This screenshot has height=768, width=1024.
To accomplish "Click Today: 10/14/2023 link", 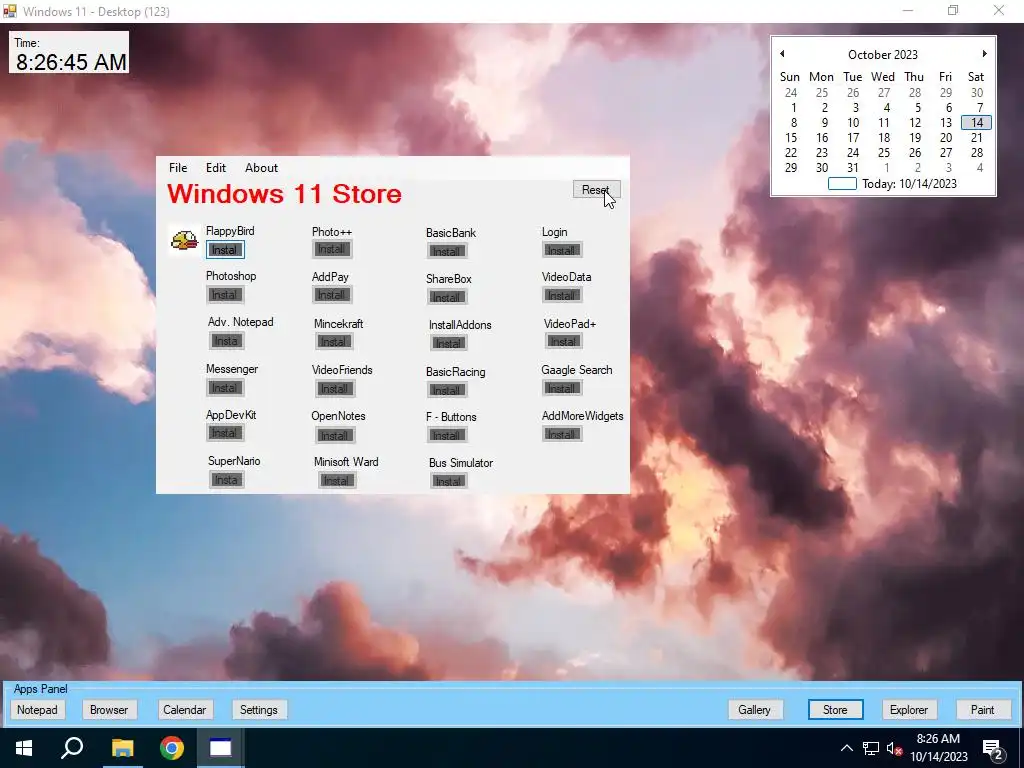I will tap(909, 184).
